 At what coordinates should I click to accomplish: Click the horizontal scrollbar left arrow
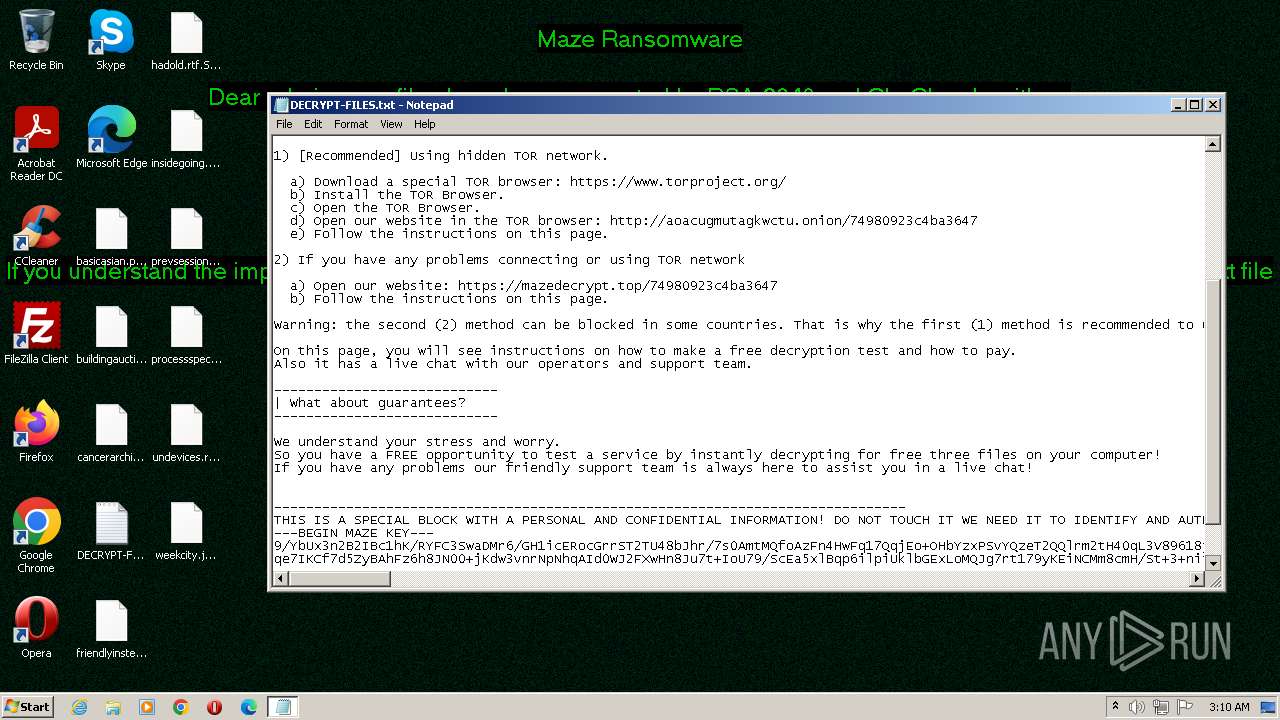281,580
